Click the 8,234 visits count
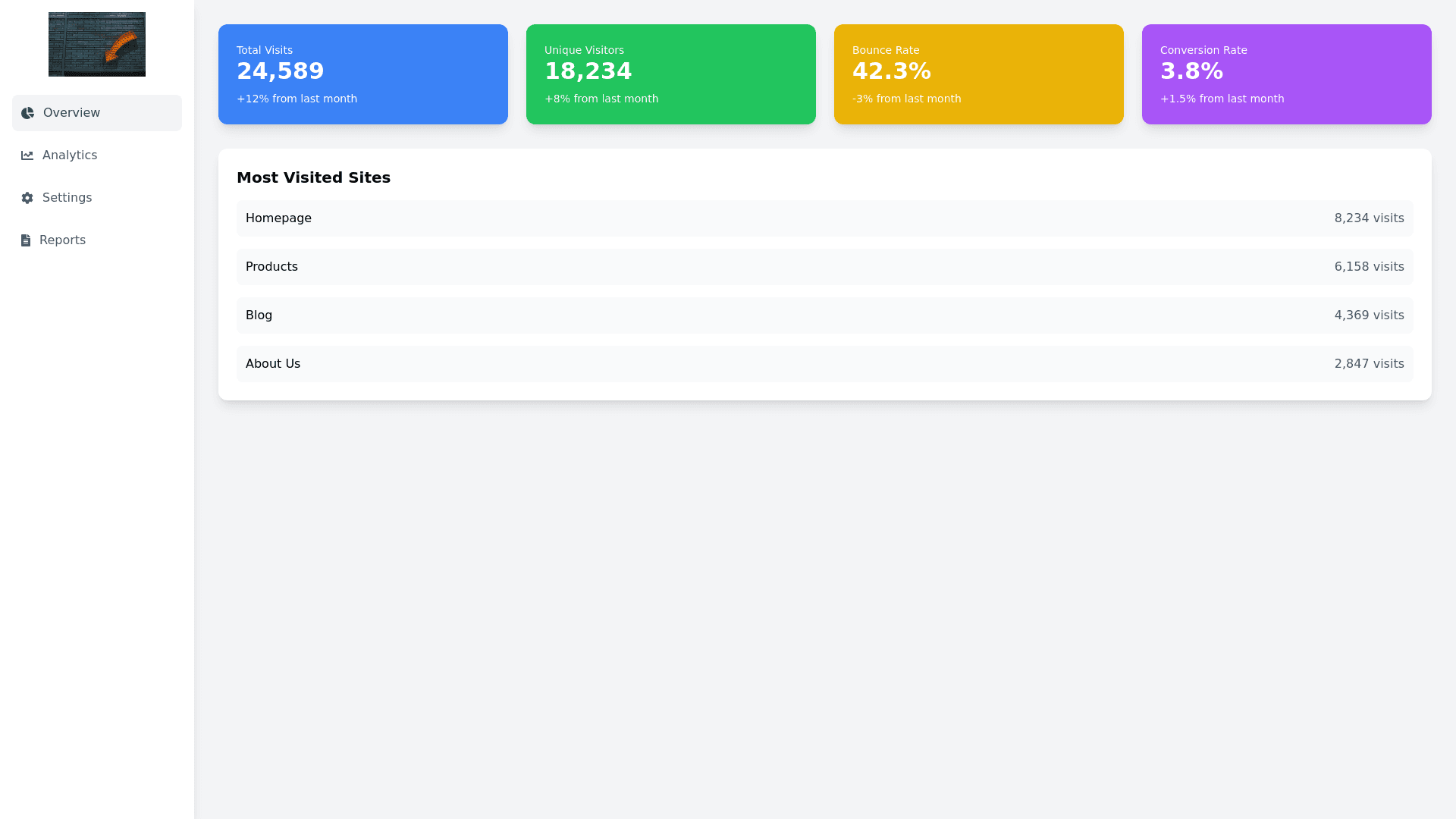The width and height of the screenshot is (1456, 819). pyautogui.click(x=1369, y=218)
